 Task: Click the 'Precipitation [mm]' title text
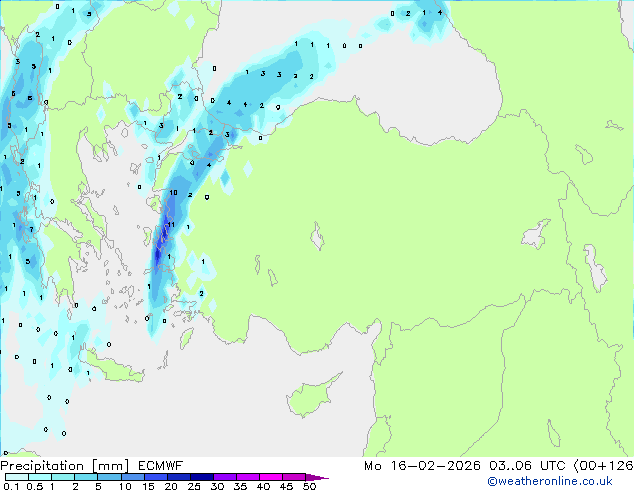[65, 466]
